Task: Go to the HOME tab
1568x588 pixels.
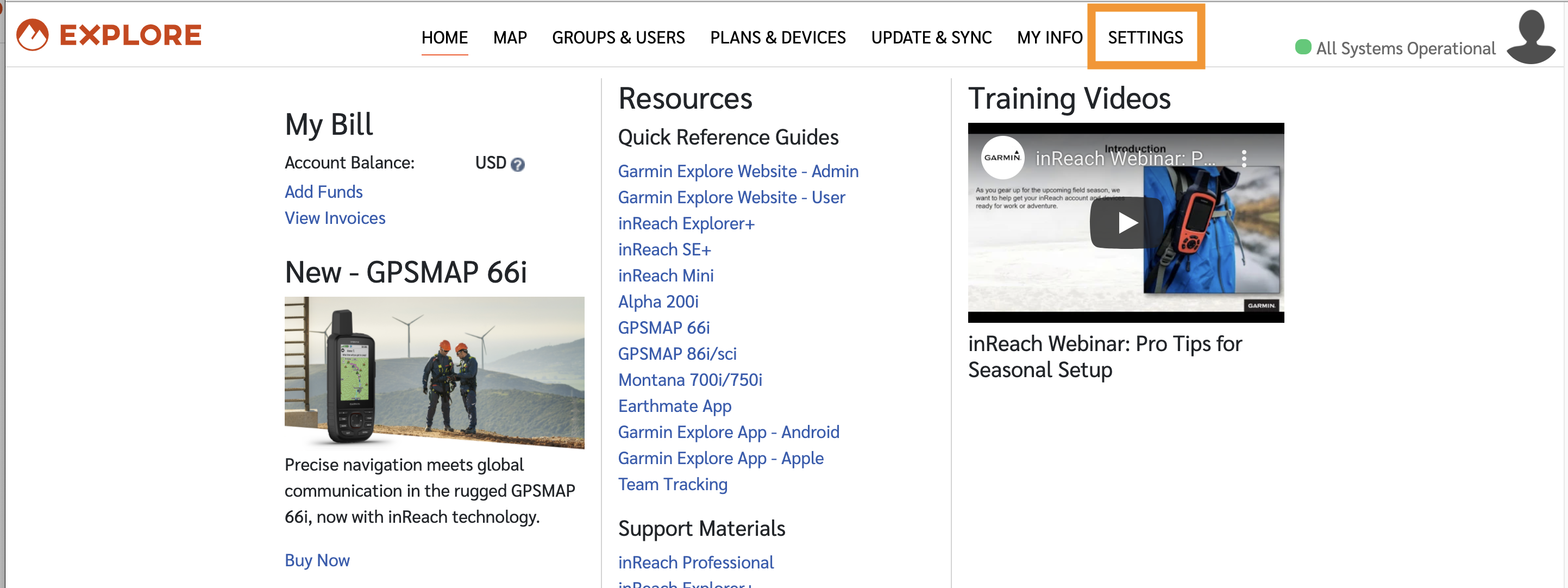Action: [444, 37]
